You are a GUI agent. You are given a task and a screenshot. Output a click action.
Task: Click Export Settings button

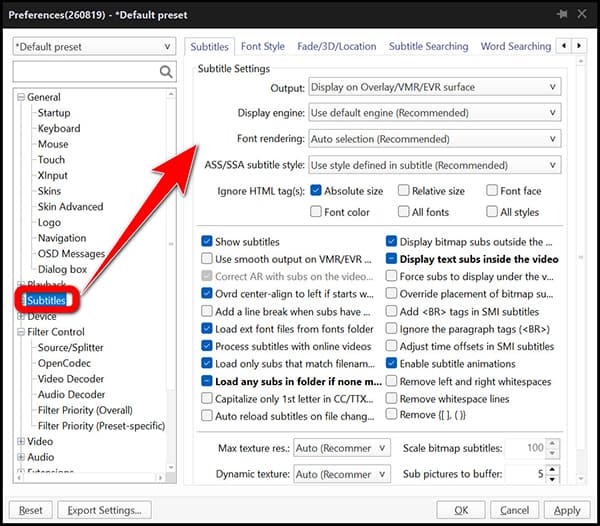[104, 510]
